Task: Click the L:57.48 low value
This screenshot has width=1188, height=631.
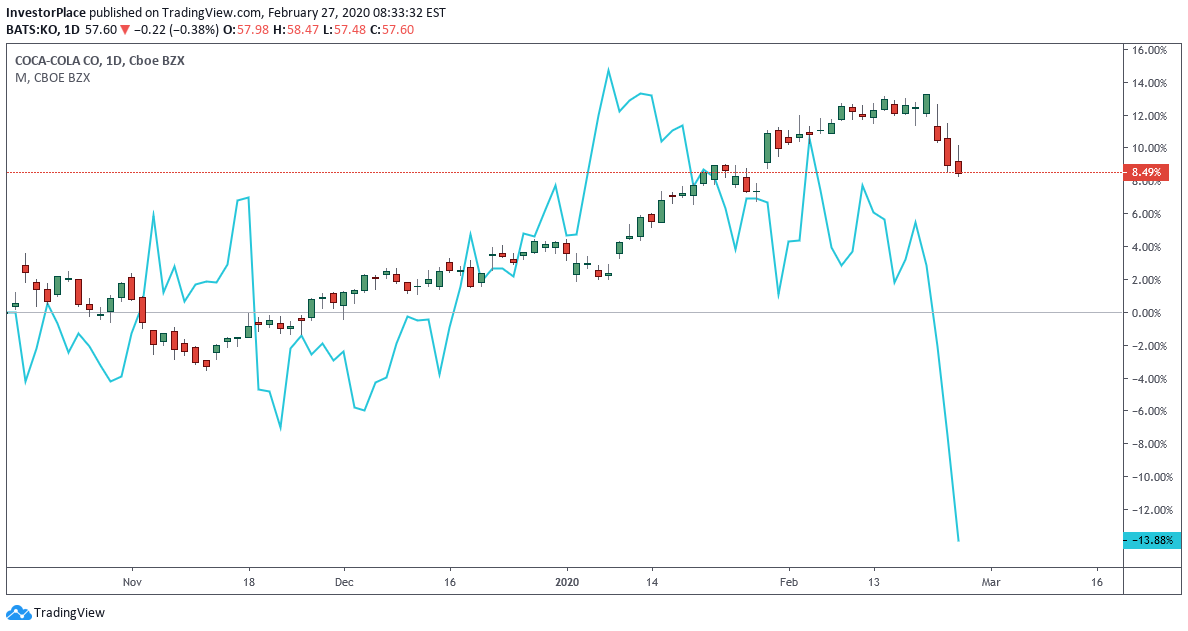Action: pos(343,30)
